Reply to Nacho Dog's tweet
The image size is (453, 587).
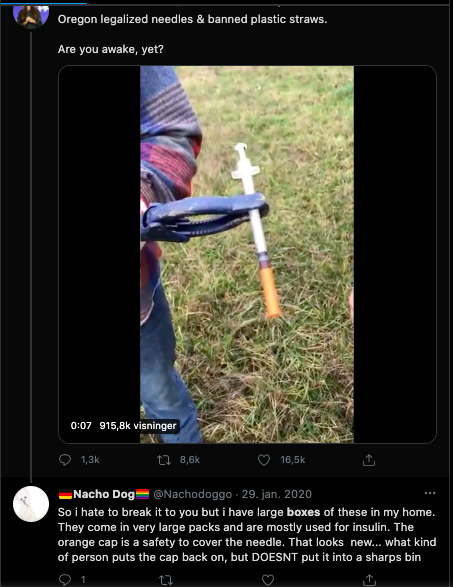click(65, 580)
